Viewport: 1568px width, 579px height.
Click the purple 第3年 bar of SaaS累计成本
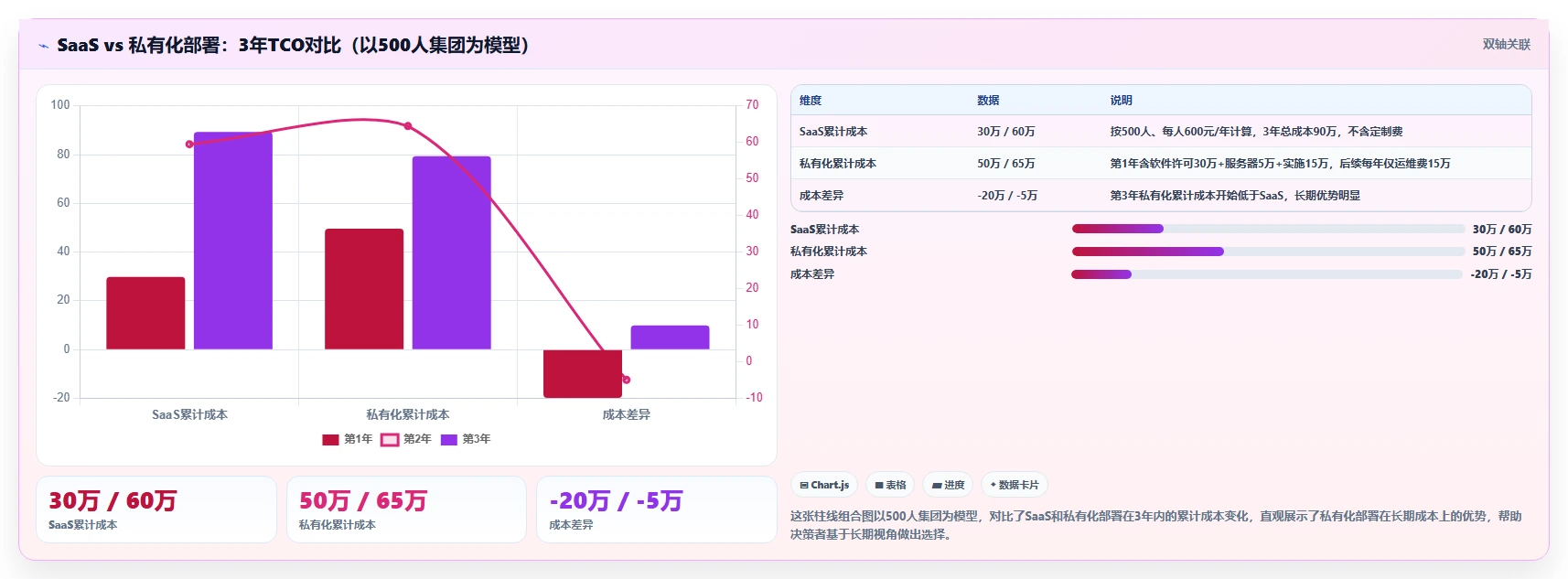pyautogui.click(x=233, y=241)
